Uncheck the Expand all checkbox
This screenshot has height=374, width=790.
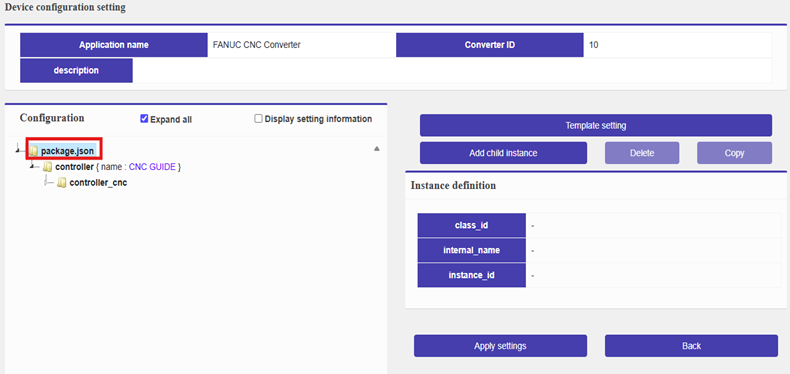(x=144, y=119)
